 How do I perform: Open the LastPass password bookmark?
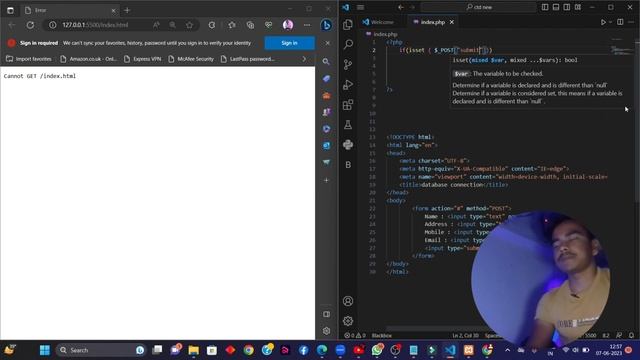247,59
